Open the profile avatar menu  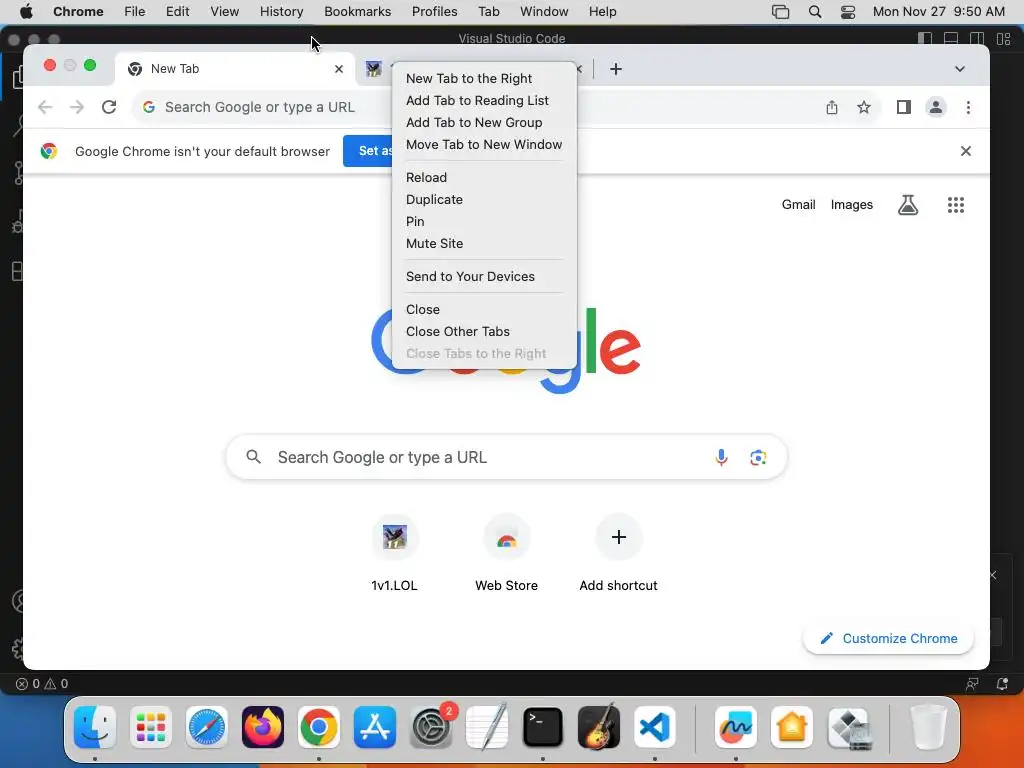tap(936, 107)
